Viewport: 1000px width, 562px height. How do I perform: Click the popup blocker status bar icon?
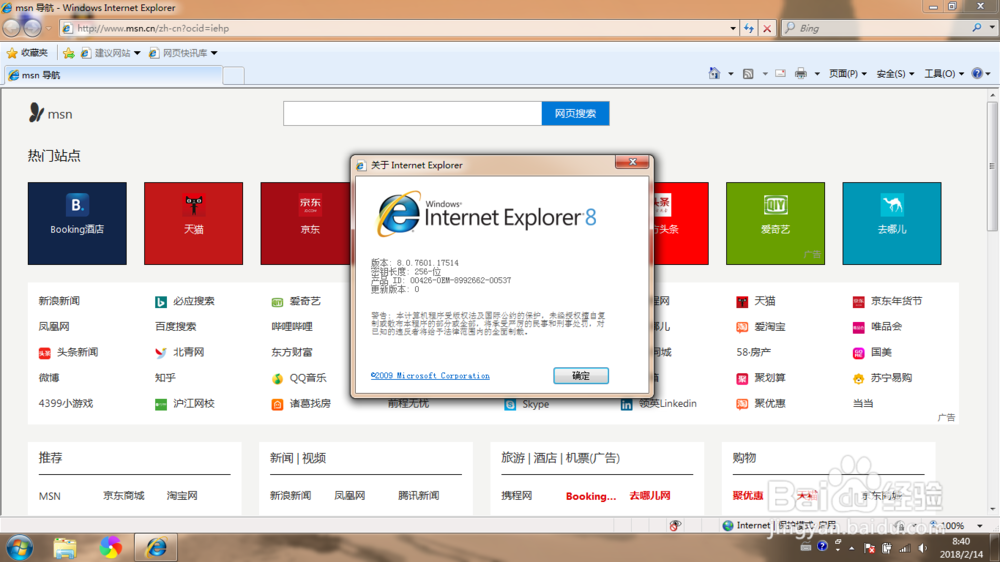click(x=675, y=526)
